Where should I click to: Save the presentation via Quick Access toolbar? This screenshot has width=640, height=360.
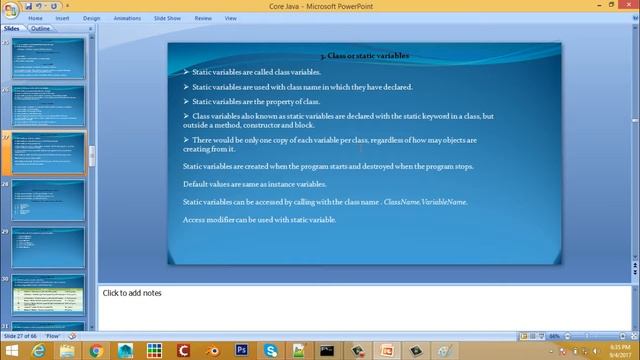click(x=28, y=6)
